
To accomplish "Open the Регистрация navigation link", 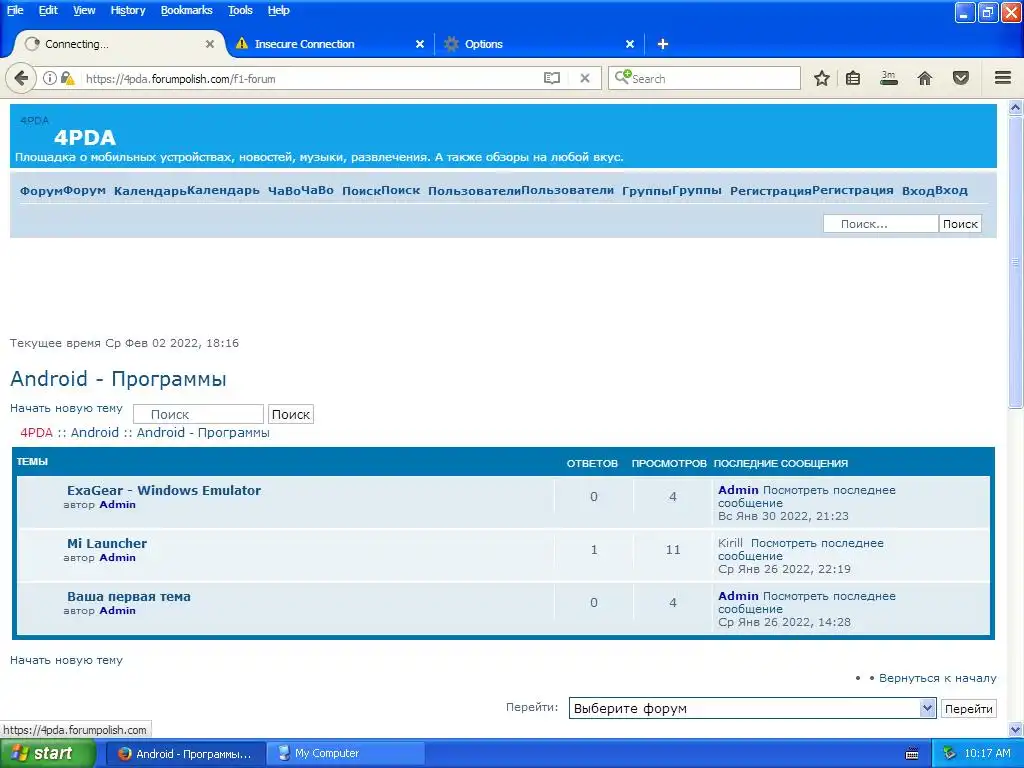I will point(812,191).
